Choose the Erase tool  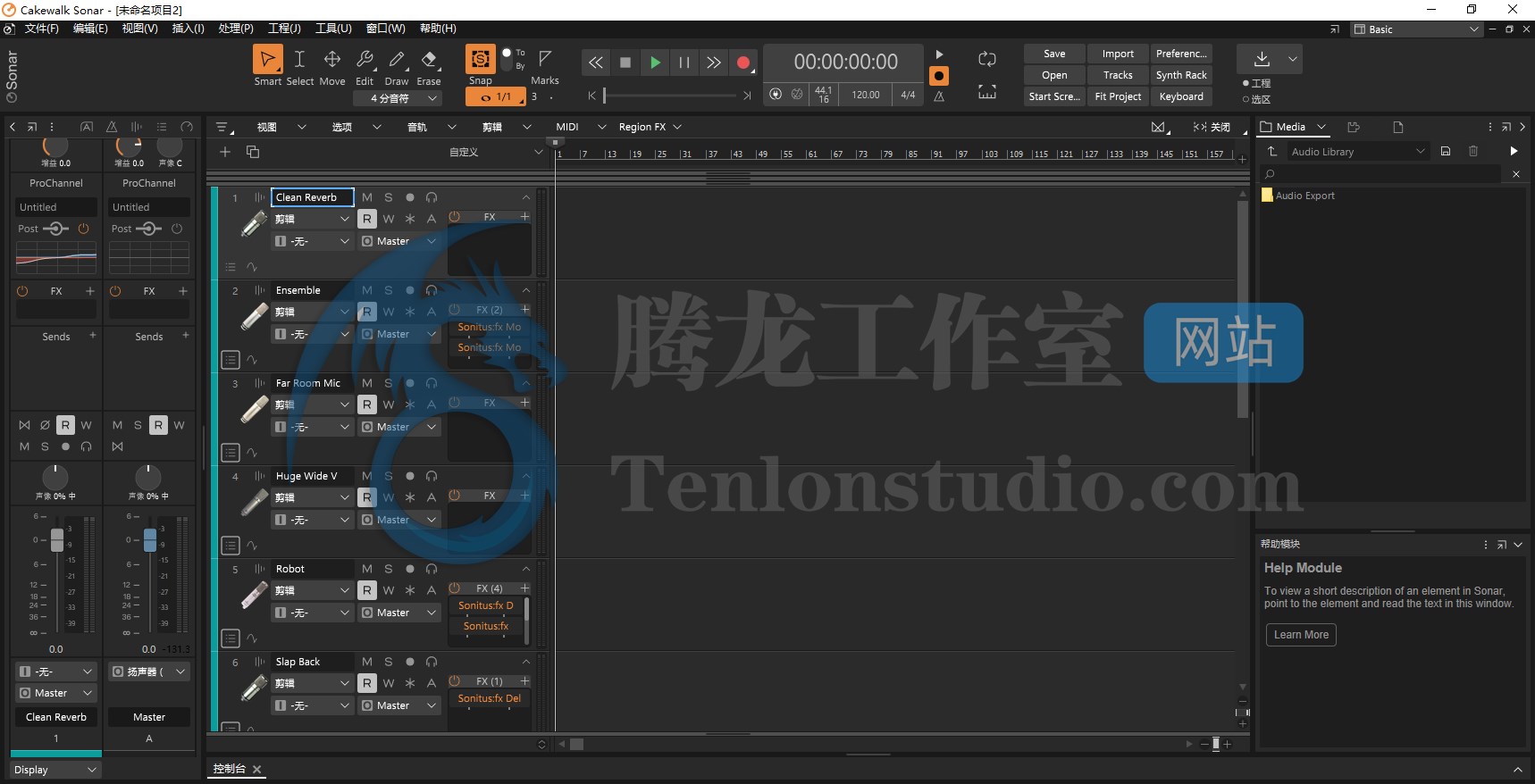coord(429,60)
